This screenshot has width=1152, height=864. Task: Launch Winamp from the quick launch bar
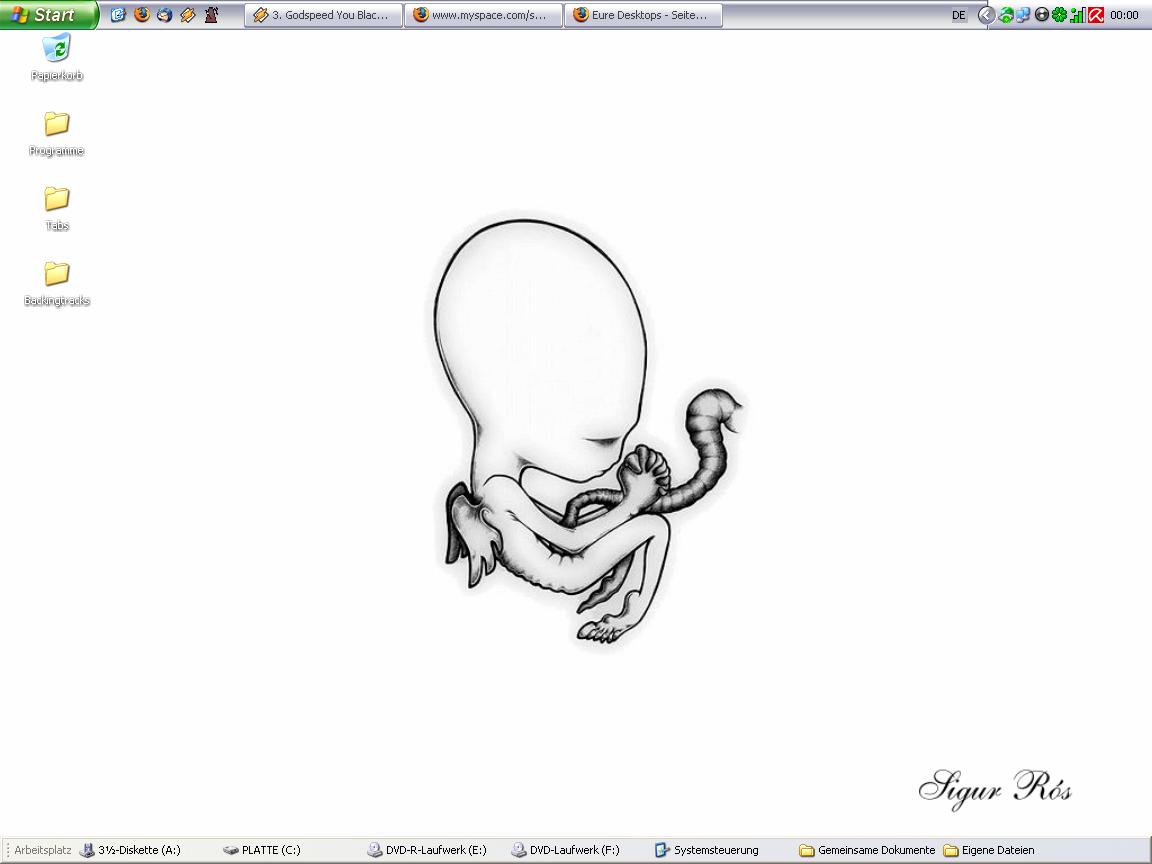pyautogui.click(x=188, y=15)
